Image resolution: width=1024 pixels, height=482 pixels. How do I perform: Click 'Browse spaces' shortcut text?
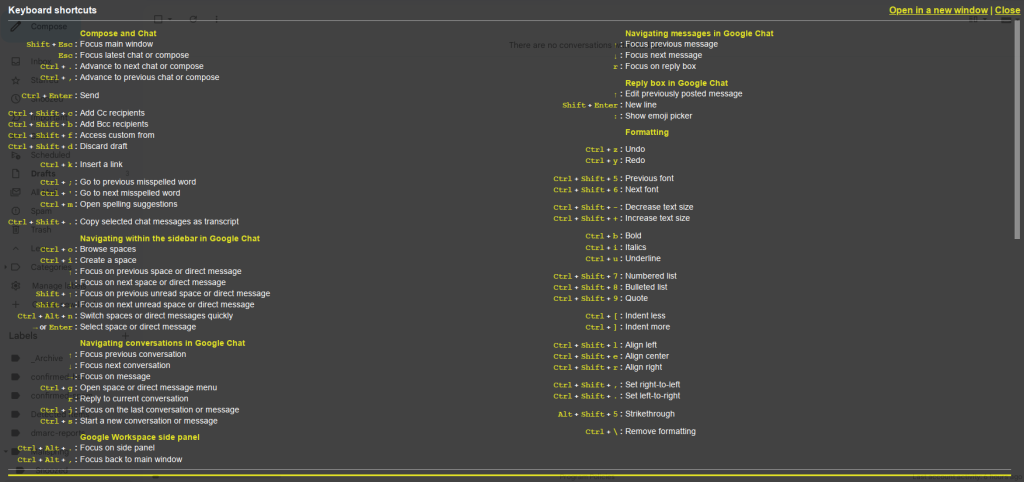(x=108, y=249)
